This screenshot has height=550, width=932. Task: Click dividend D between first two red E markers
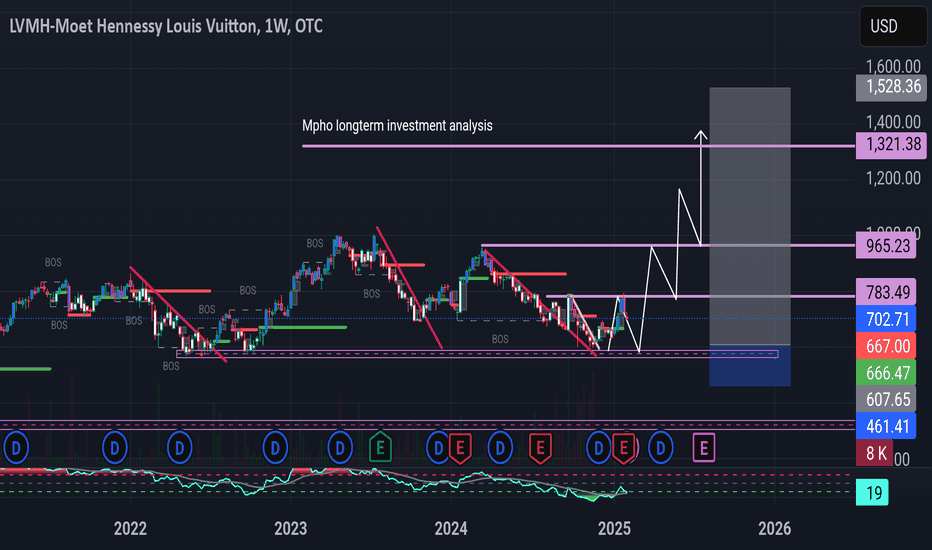click(x=500, y=447)
